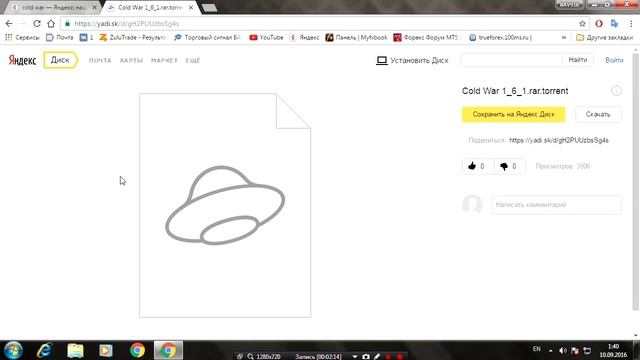Open the trueforex.100ms.ru bookmark

[500, 37]
